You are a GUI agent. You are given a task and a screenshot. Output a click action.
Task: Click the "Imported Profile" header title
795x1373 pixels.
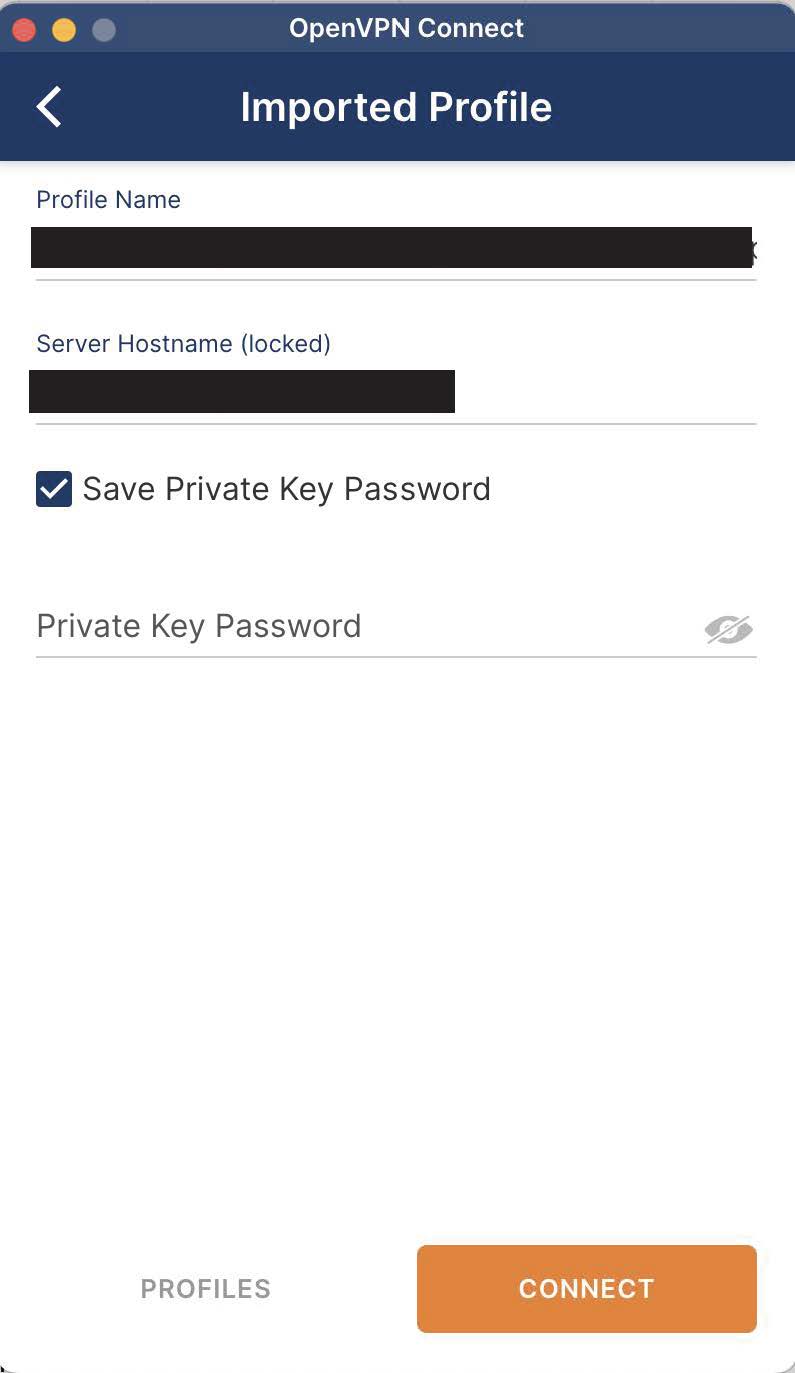[x=396, y=107]
